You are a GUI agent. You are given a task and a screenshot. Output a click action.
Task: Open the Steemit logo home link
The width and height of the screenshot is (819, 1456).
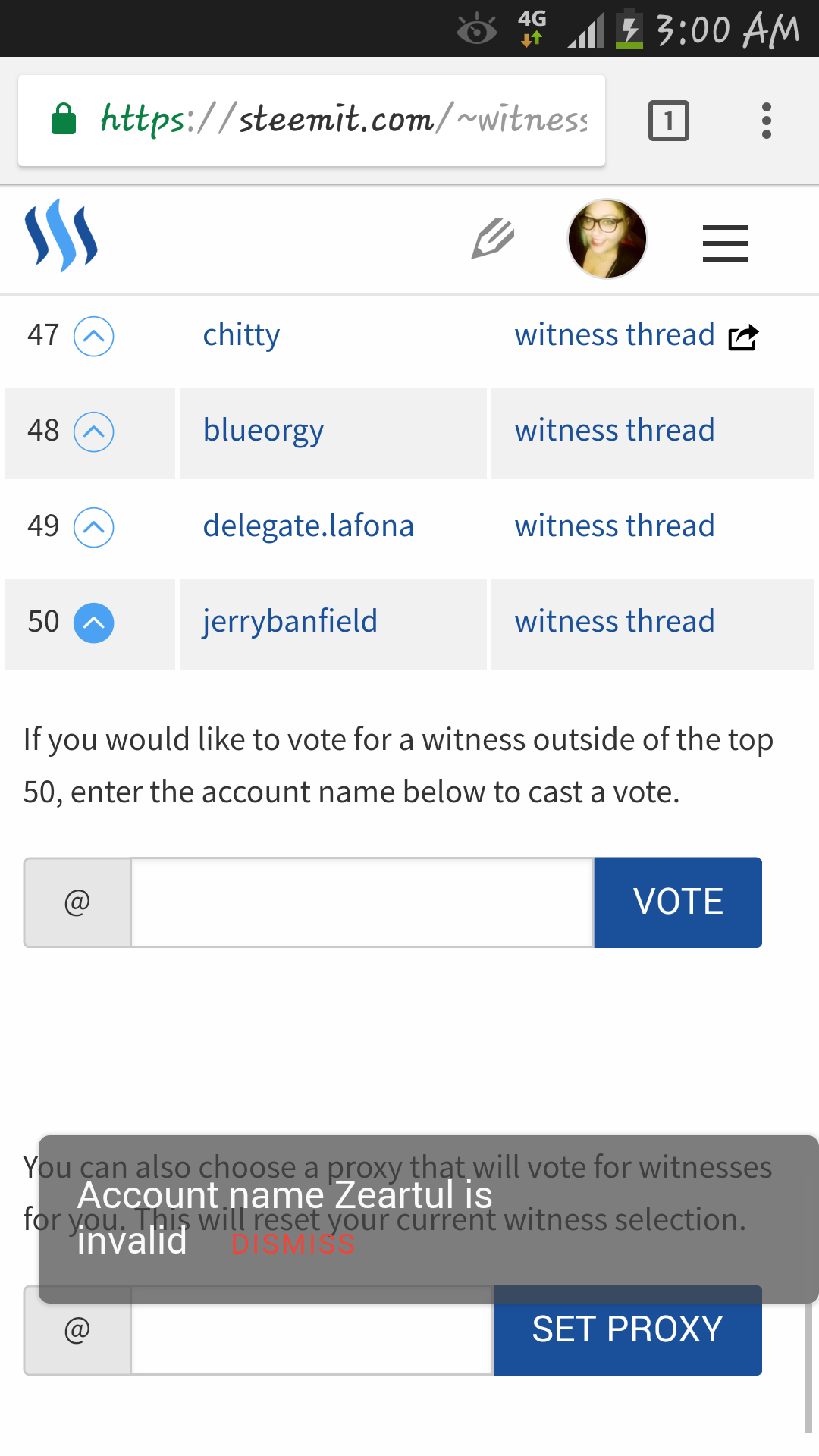click(x=61, y=236)
